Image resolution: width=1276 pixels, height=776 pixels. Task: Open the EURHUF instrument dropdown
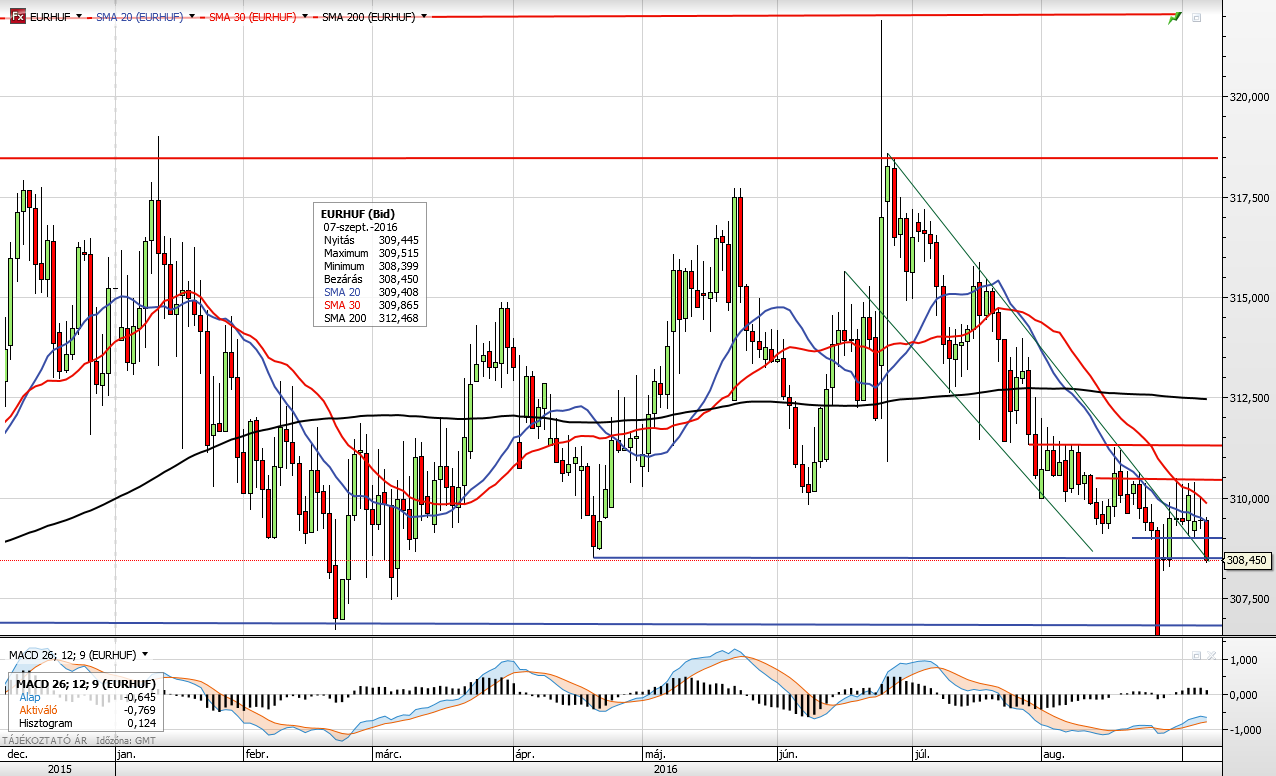78,17
